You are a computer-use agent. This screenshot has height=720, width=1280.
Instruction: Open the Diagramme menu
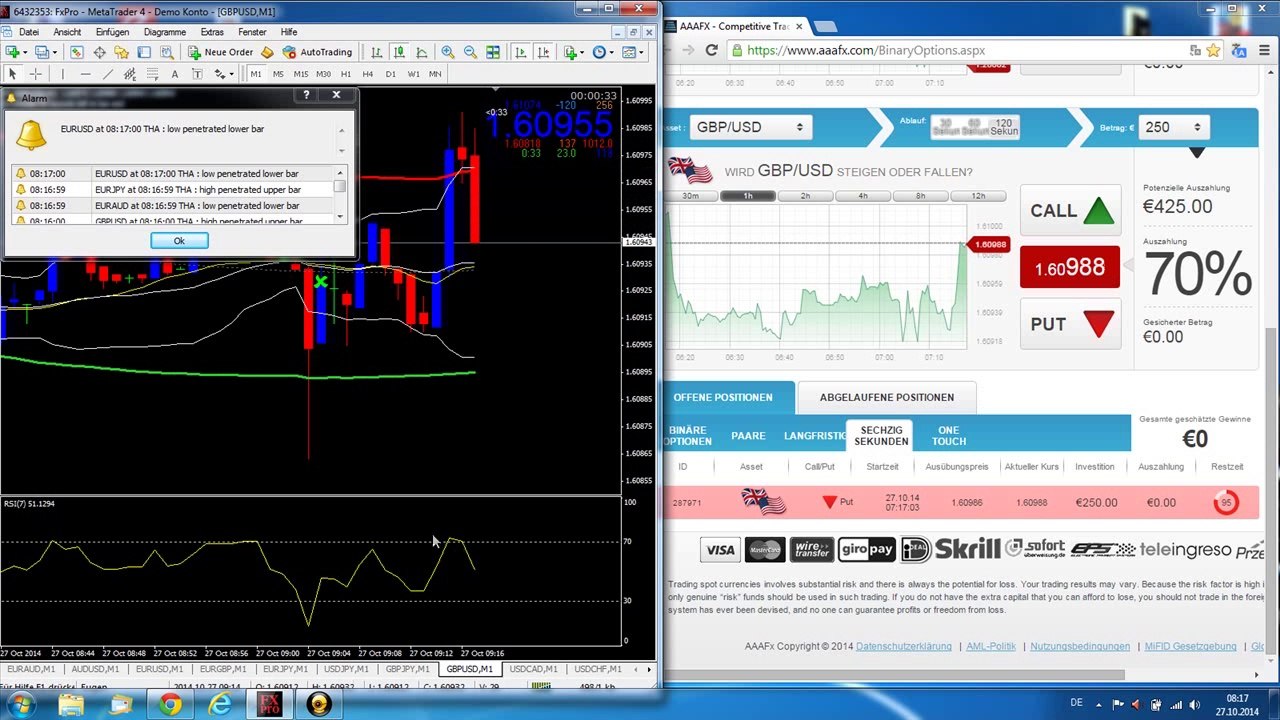tap(165, 32)
